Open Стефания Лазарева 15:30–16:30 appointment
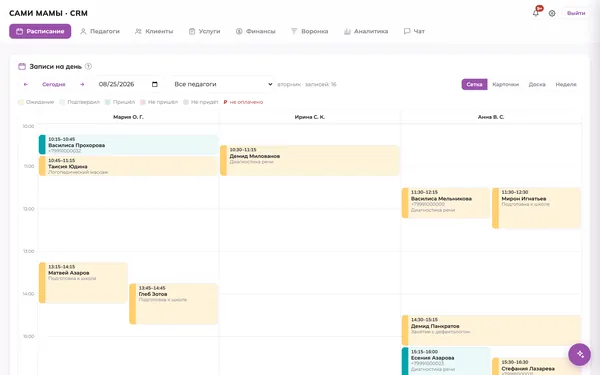600x375 pixels. coord(536,367)
